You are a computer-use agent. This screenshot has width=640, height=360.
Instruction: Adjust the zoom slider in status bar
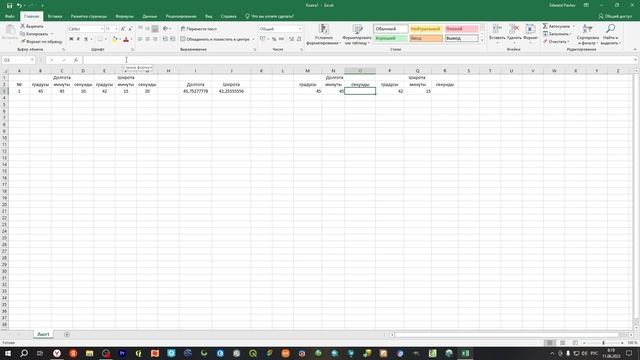click(603, 343)
